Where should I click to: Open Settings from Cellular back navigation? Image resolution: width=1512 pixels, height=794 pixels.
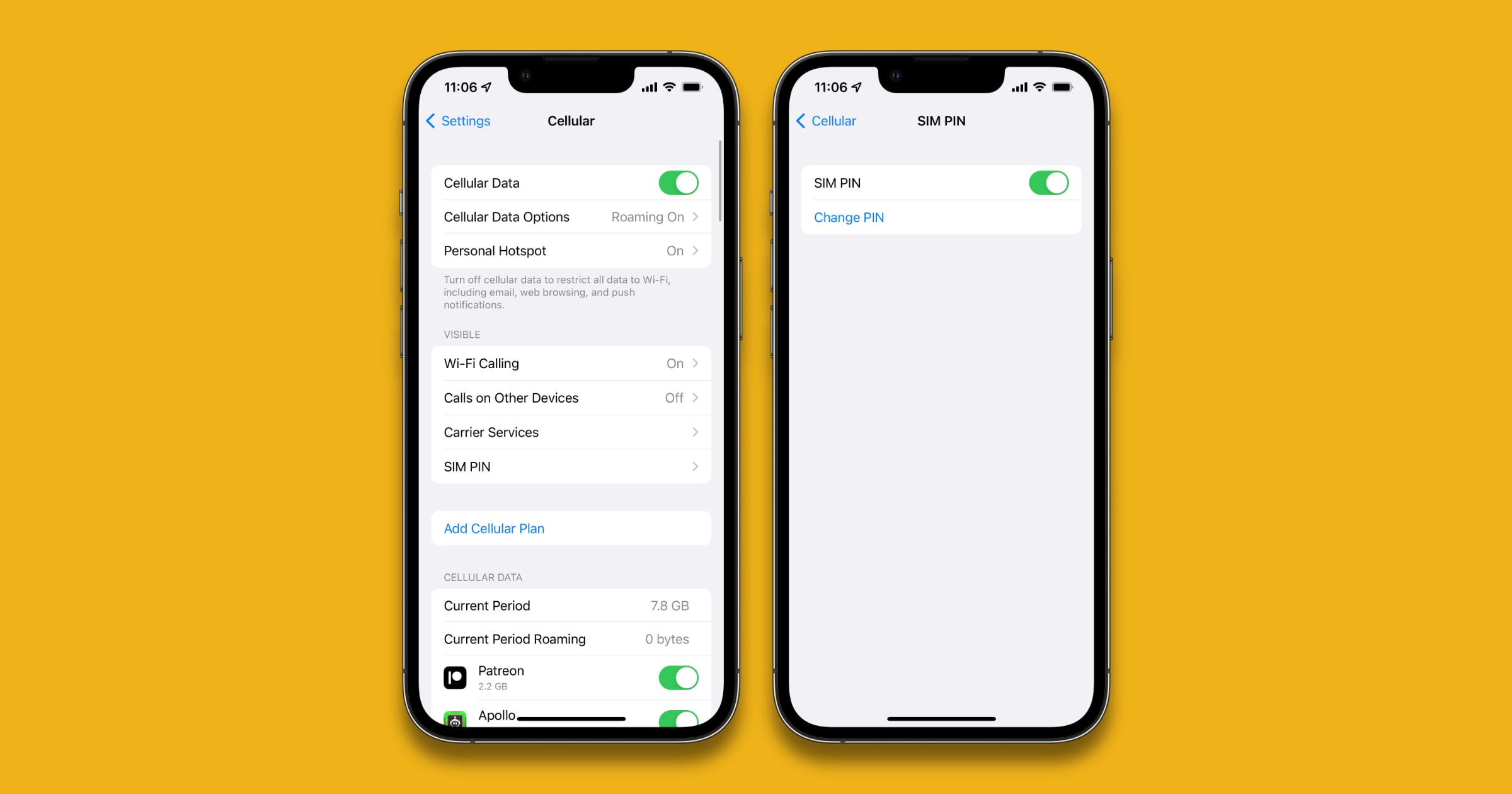pos(463,120)
